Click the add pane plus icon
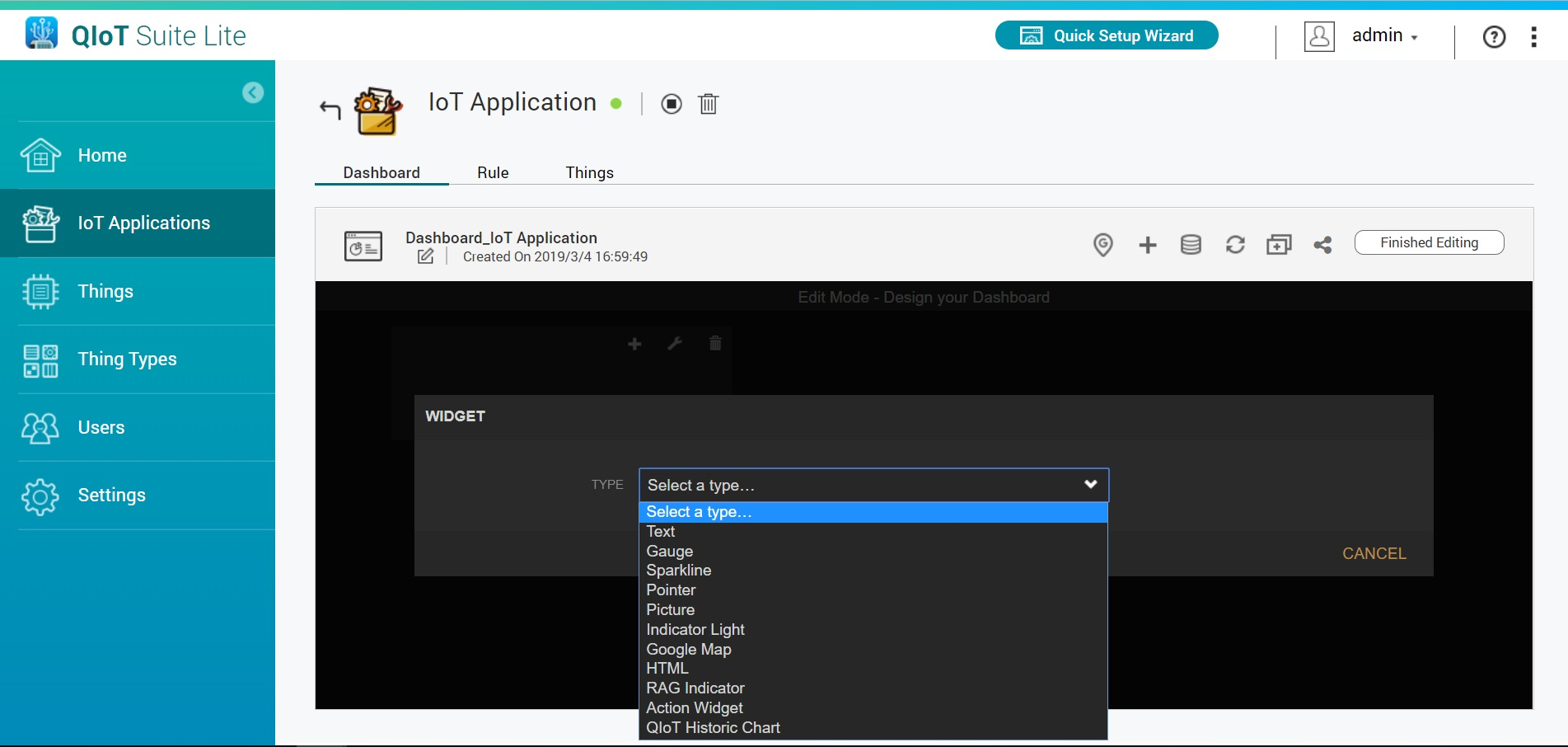 (x=1147, y=245)
